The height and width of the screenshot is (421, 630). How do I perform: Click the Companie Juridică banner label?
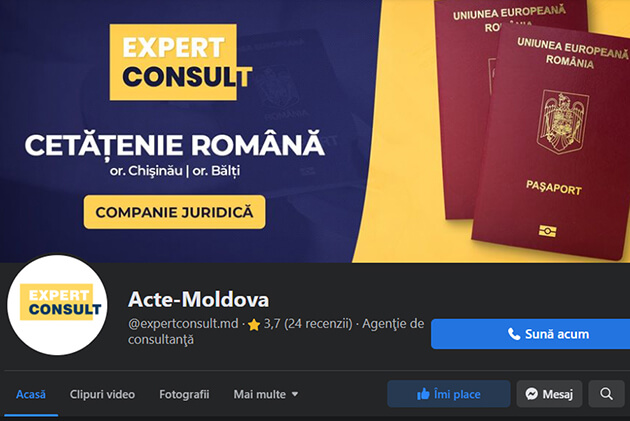click(174, 212)
